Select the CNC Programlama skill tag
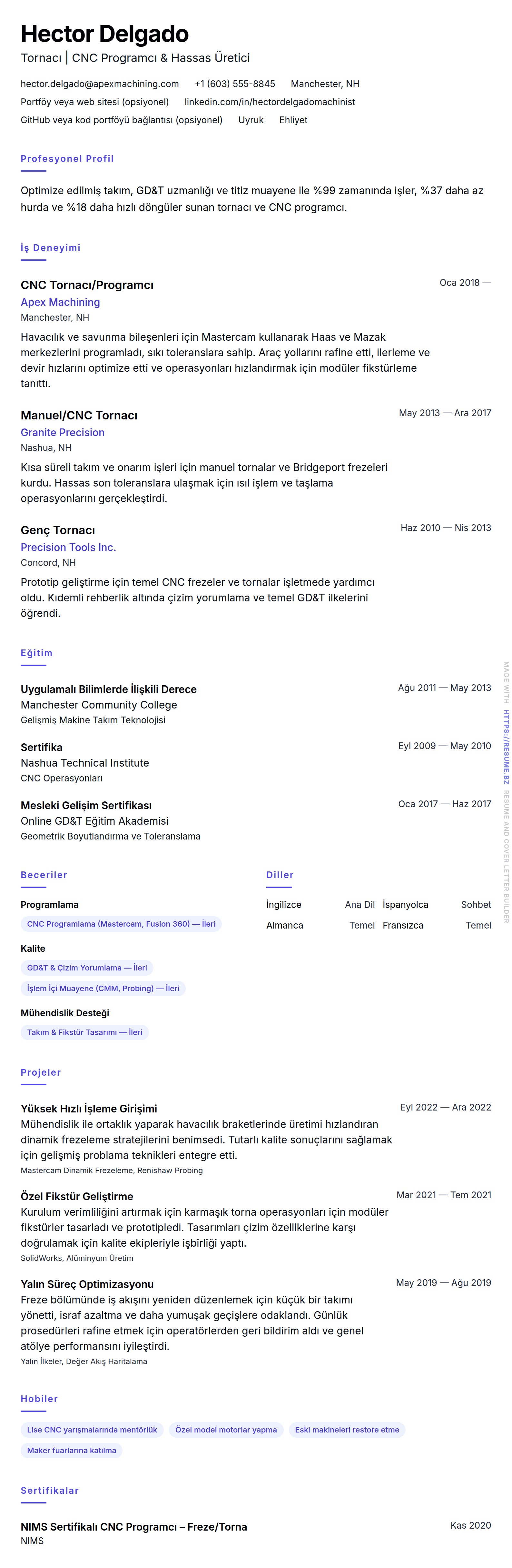 [121, 924]
